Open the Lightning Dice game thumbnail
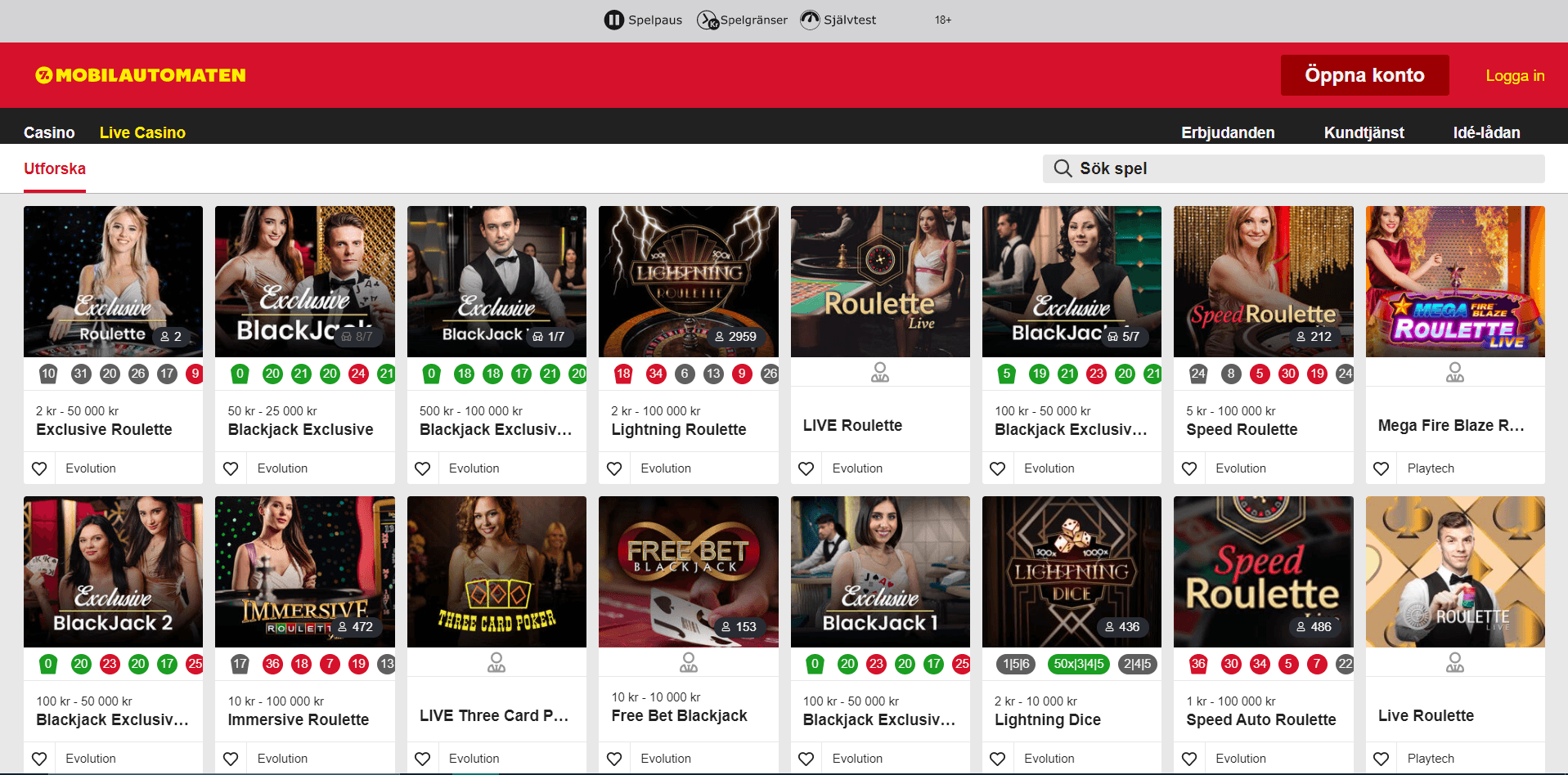1568x775 pixels. click(x=1072, y=571)
